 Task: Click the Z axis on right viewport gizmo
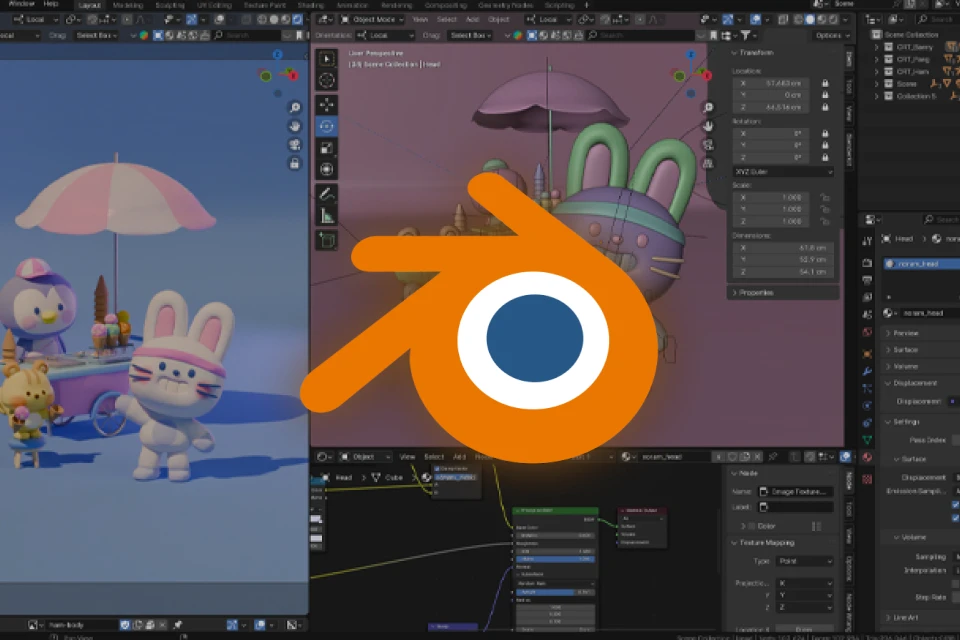tap(691, 55)
